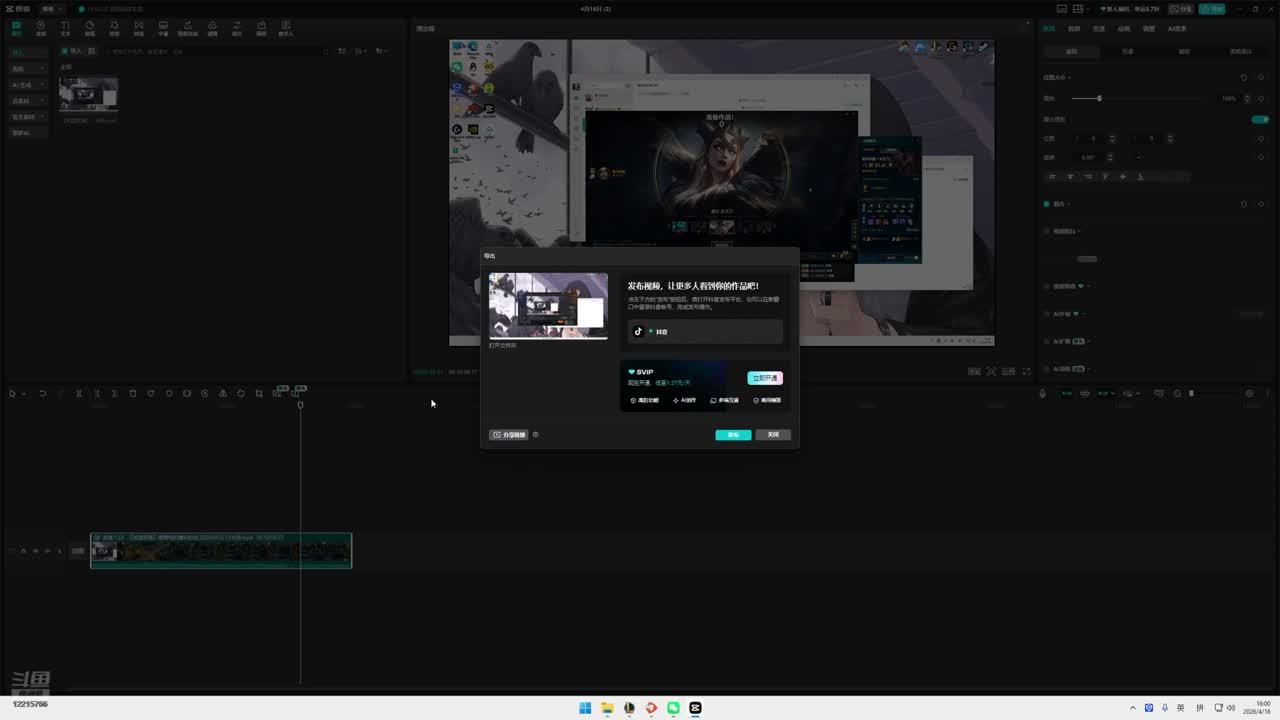Open the Transitions panel icon in toolbar
Screen dimensions: 1280x720
(x=139, y=28)
